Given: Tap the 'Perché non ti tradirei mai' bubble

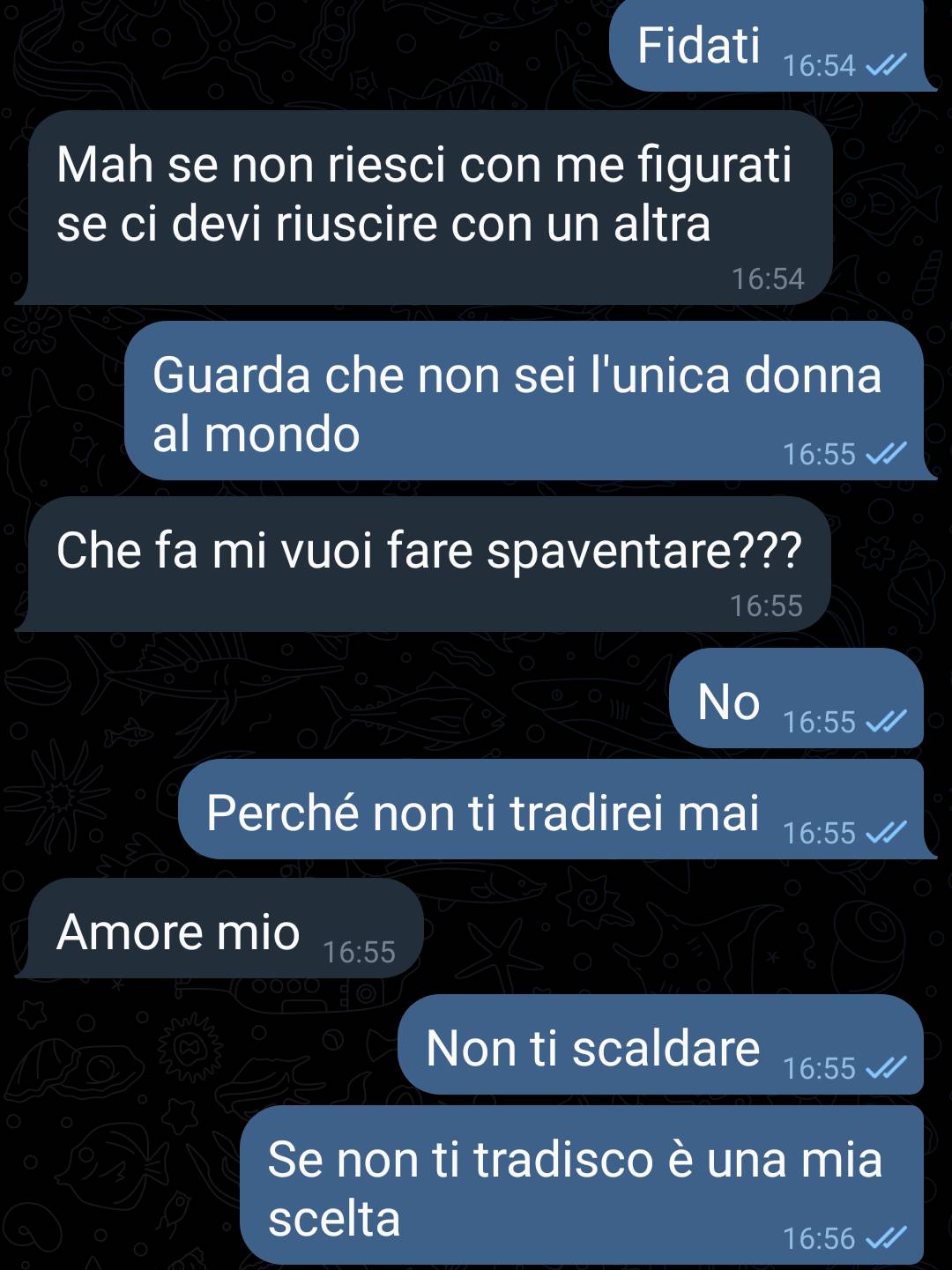Looking at the screenshot, I should point(557,809).
